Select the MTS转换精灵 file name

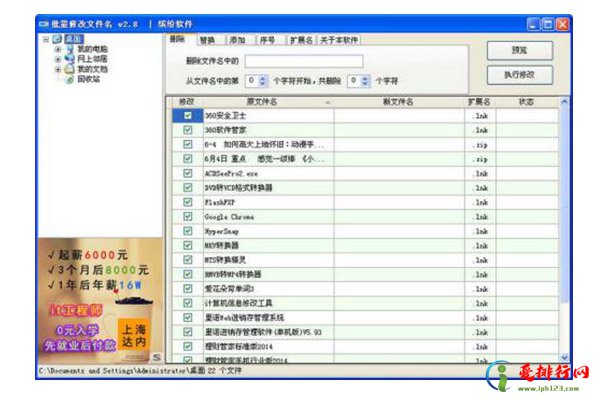[x=225, y=260]
